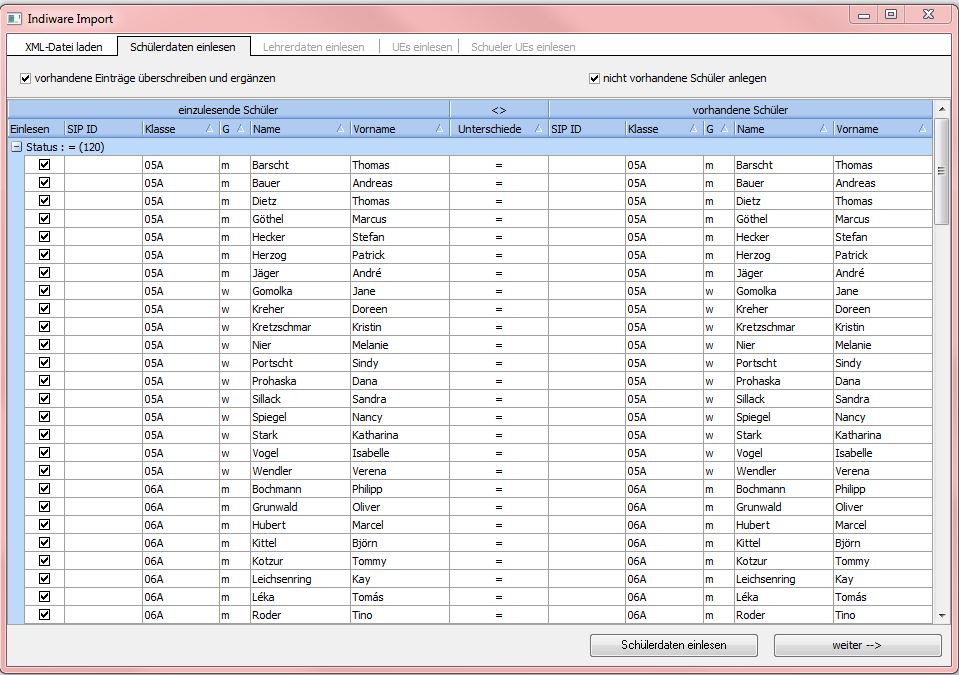Select the first name 'Katharina' on left
Image resolution: width=959 pixels, height=675 pixels.
(x=400, y=435)
